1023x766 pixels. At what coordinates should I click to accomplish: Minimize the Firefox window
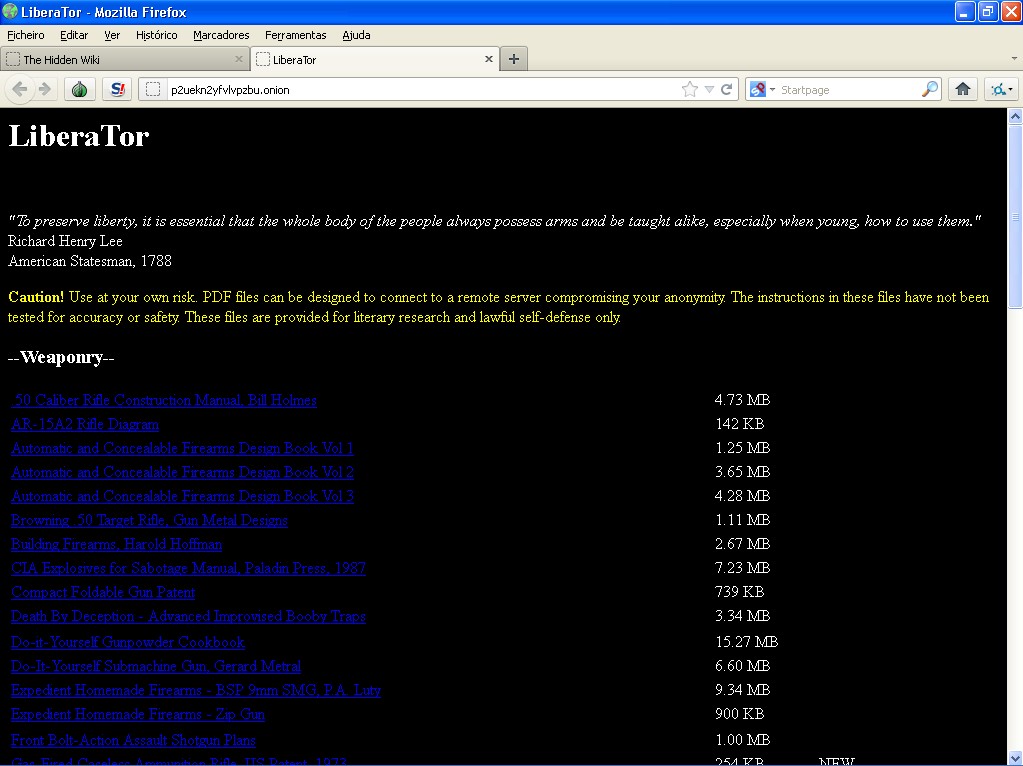tap(965, 12)
